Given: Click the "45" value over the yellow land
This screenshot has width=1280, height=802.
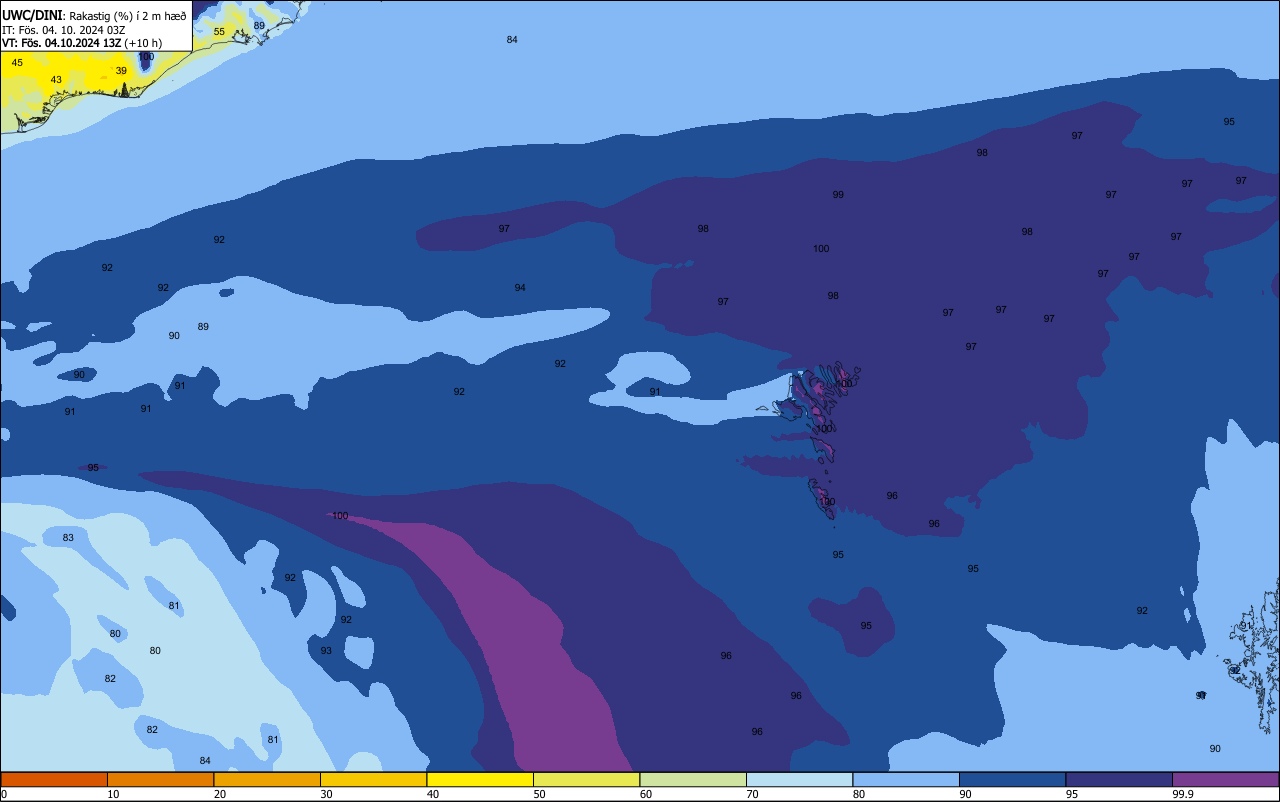Looking at the screenshot, I should click(17, 63).
